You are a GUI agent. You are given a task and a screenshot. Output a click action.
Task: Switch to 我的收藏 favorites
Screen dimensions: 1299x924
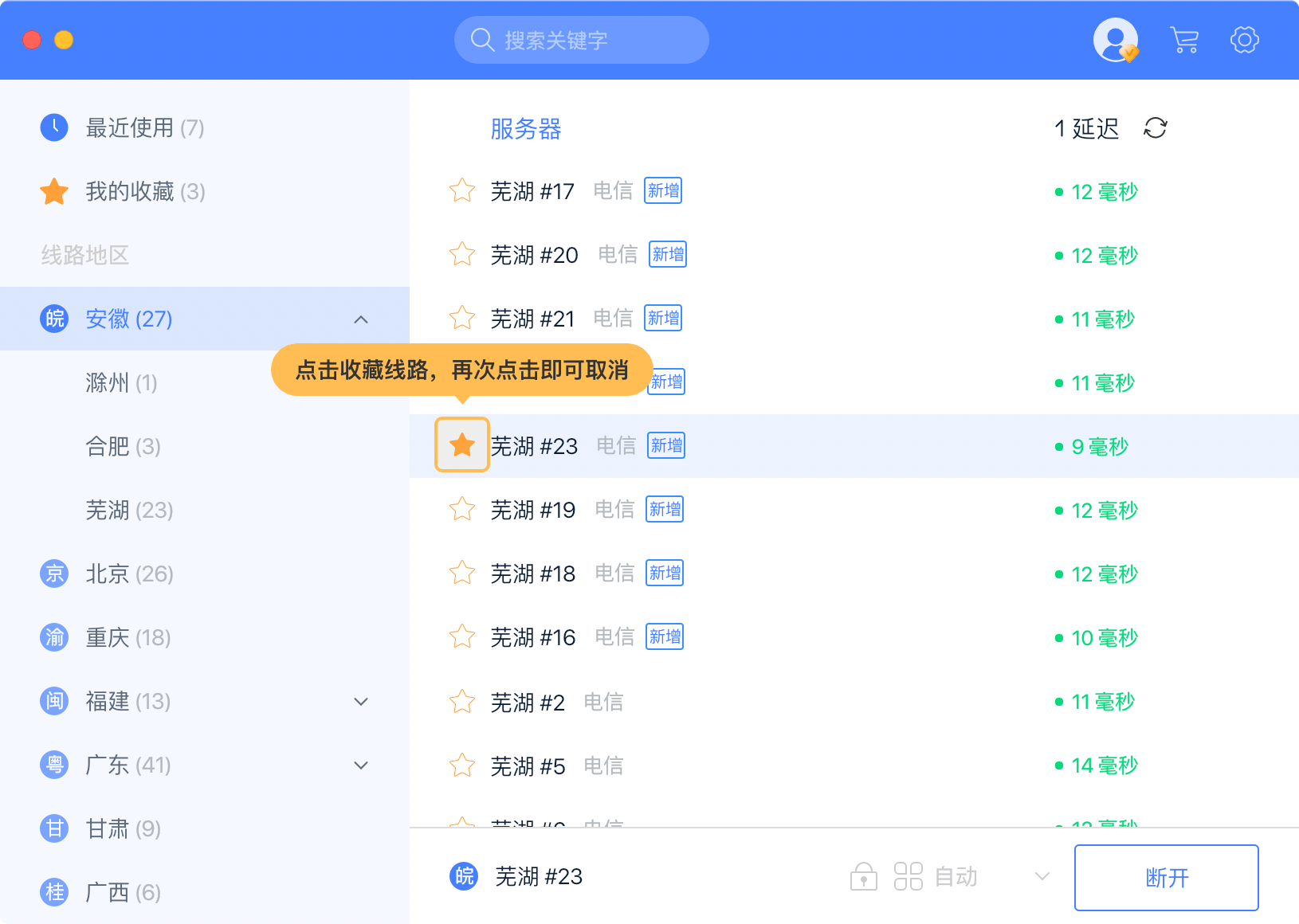[143, 192]
